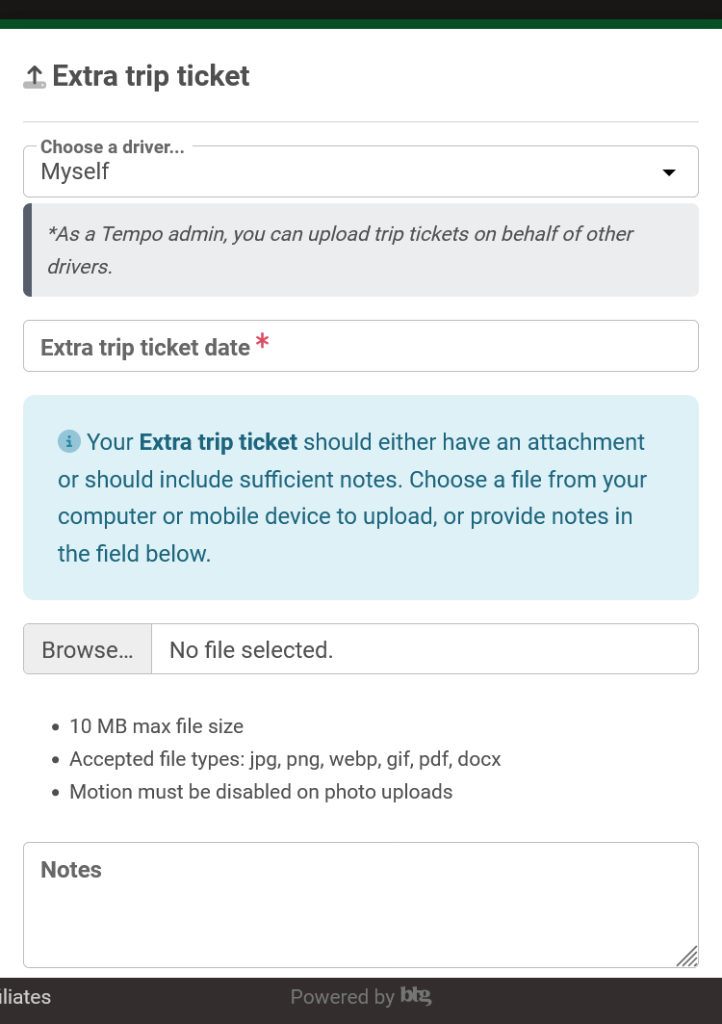Click the "Accepted file types" bullet line
This screenshot has height=1024, width=722.
pyautogui.click(x=285, y=760)
